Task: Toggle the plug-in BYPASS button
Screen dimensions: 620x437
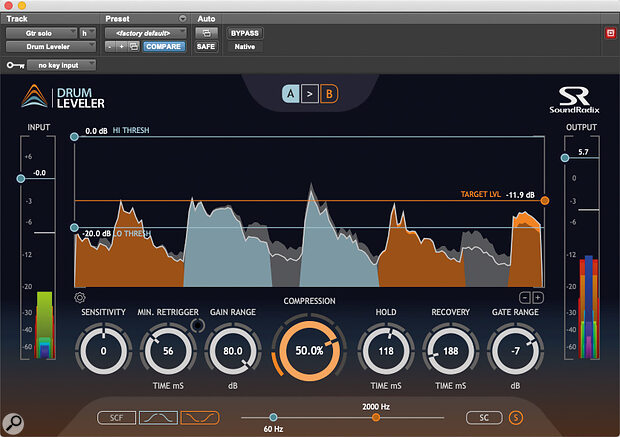Action: [245, 33]
